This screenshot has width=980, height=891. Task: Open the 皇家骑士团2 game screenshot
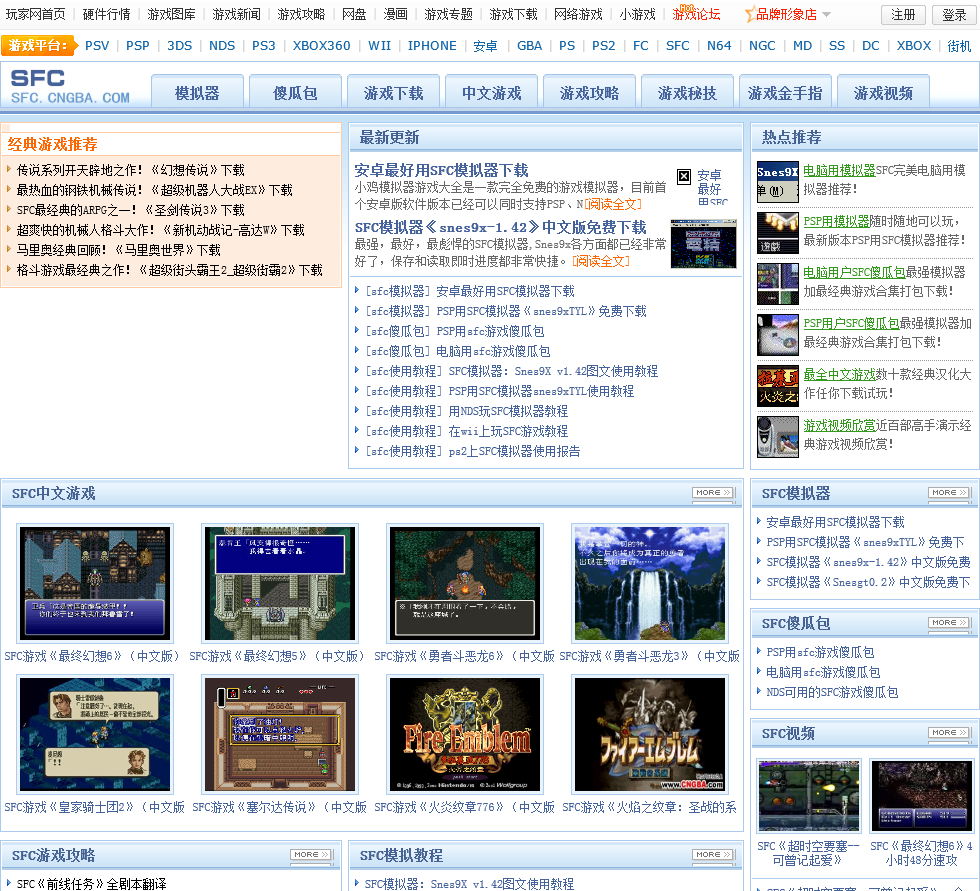tap(95, 734)
